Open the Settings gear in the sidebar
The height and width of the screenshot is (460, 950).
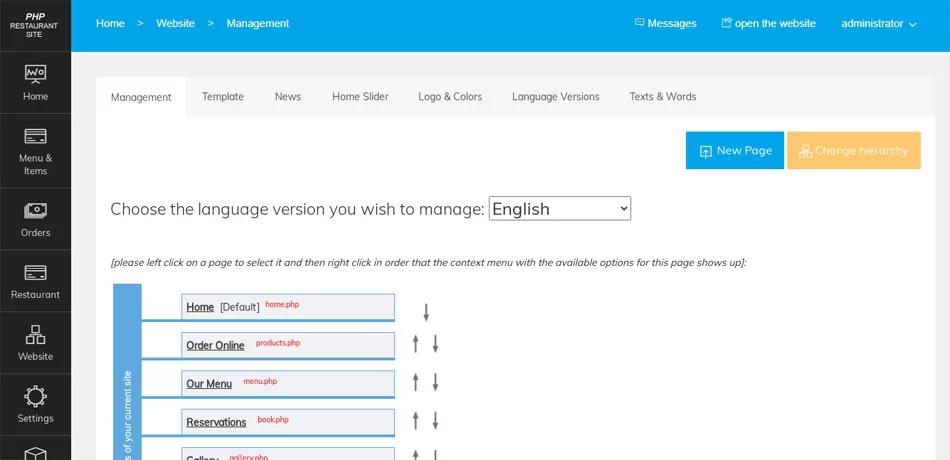pos(35,405)
